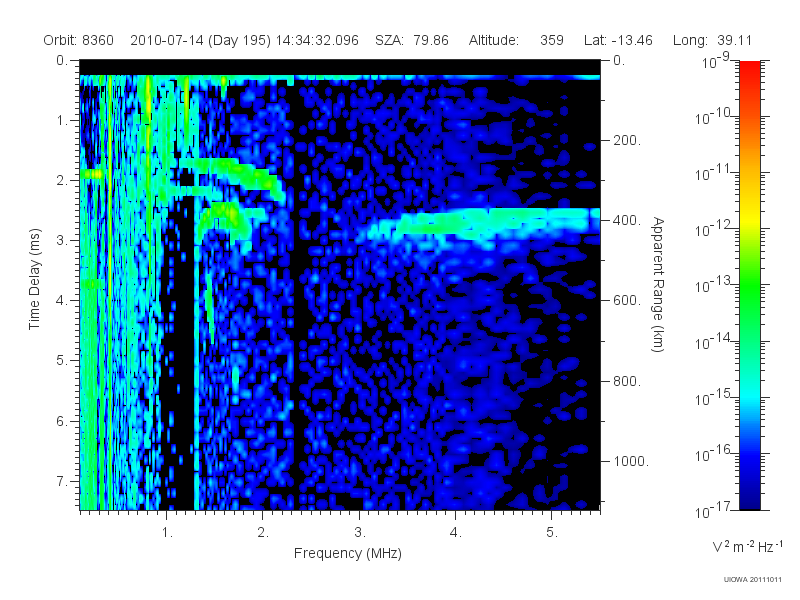This screenshot has width=800, height=600.
Task: Click the '10⁻⁹' color bar tick label
Action: [716, 60]
